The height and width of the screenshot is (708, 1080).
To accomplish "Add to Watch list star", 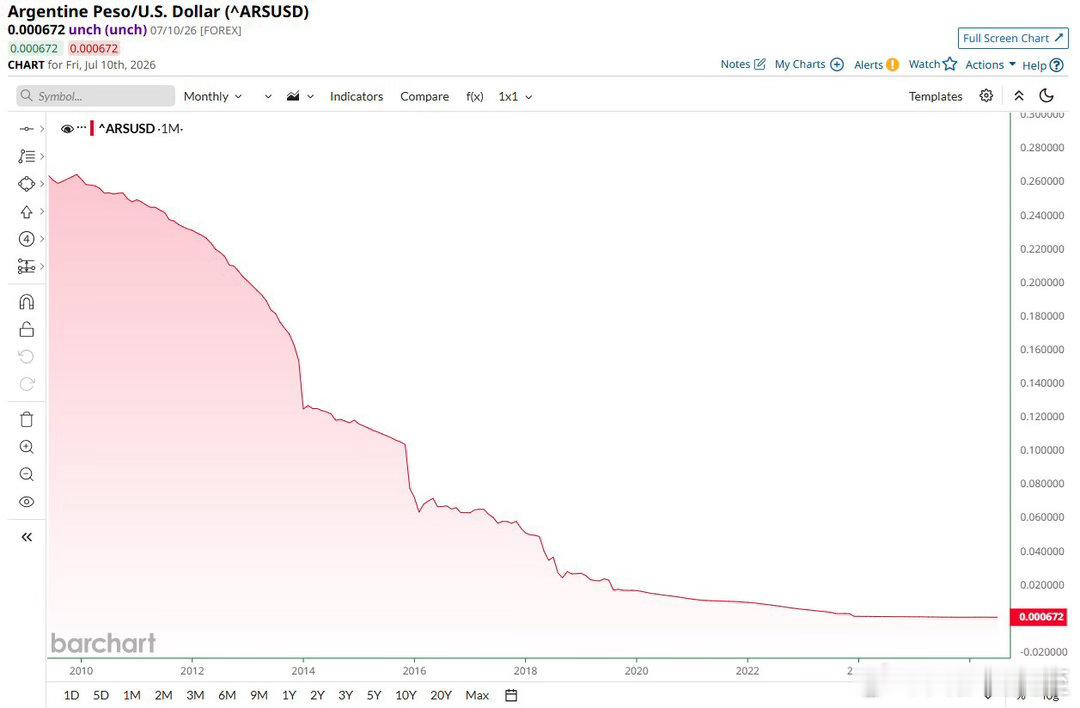I will coord(933,65).
